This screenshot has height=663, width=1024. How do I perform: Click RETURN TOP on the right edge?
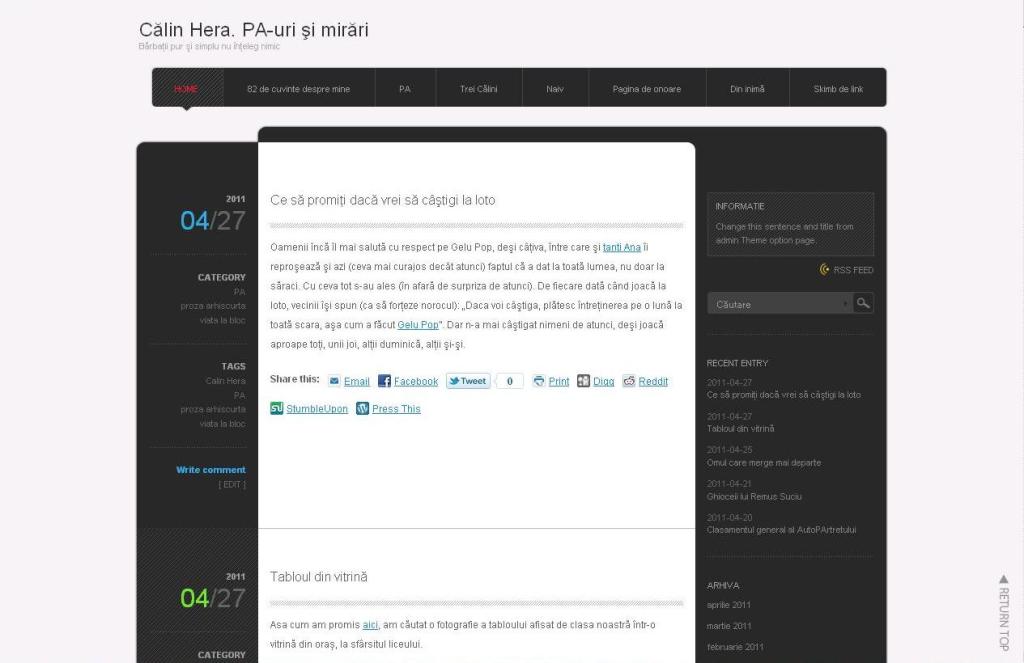(x=1003, y=611)
